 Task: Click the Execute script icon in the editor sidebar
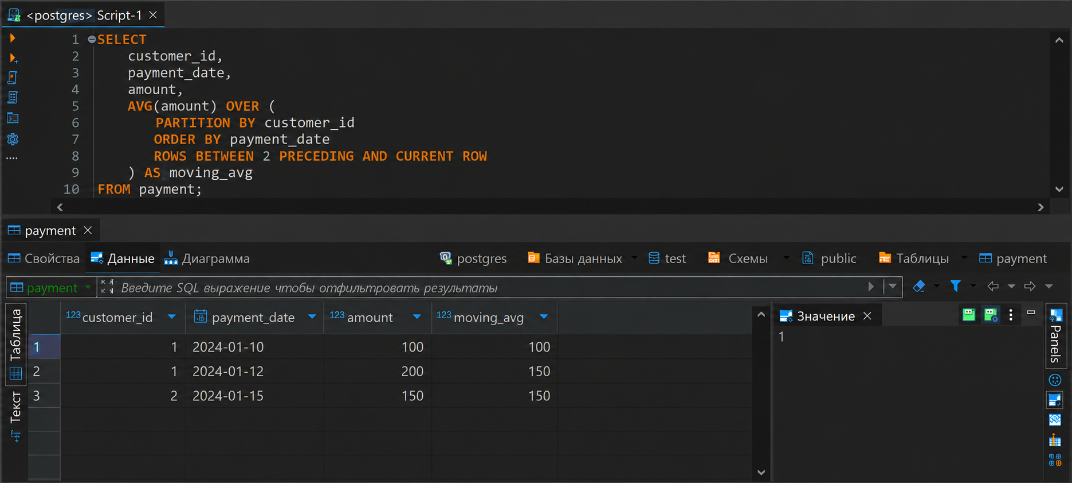tap(12, 77)
